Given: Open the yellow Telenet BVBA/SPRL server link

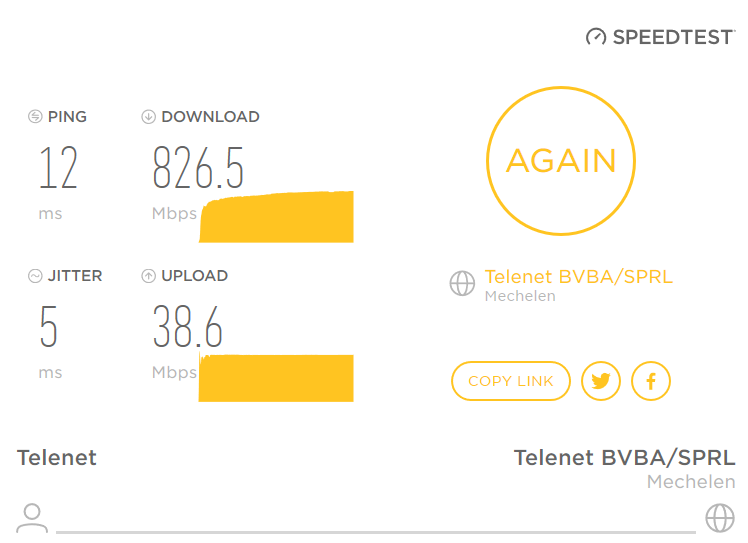Looking at the screenshot, I should coord(578,277).
